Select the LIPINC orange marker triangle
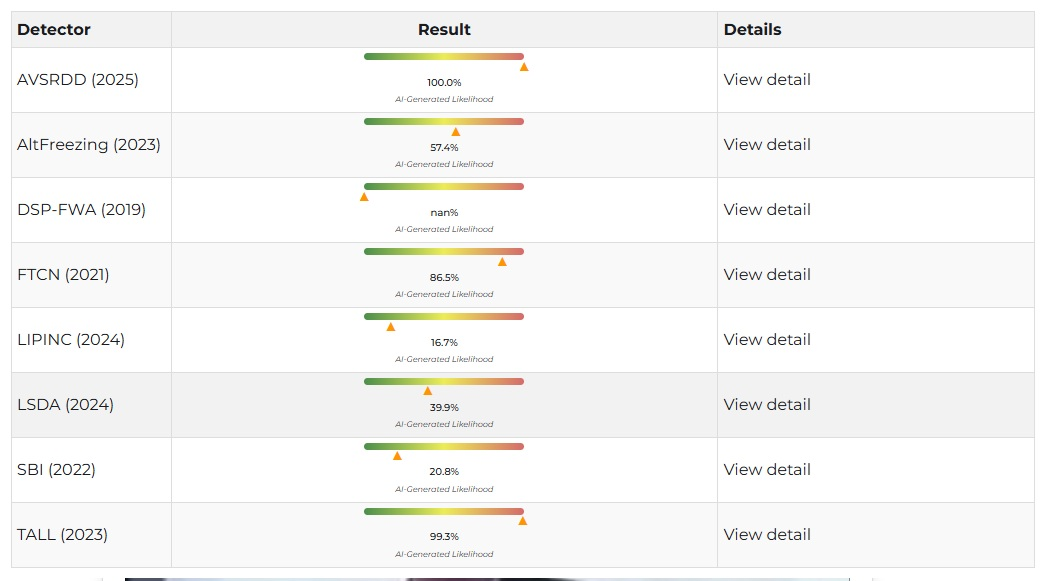Image resolution: width=1054 pixels, height=581 pixels. click(391, 327)
